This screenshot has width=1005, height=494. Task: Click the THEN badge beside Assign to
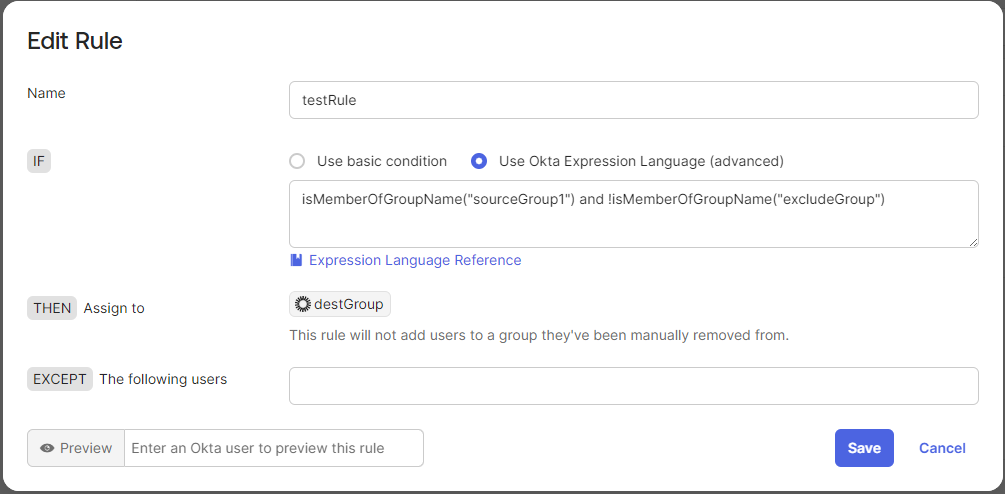(x=52, y=308)
